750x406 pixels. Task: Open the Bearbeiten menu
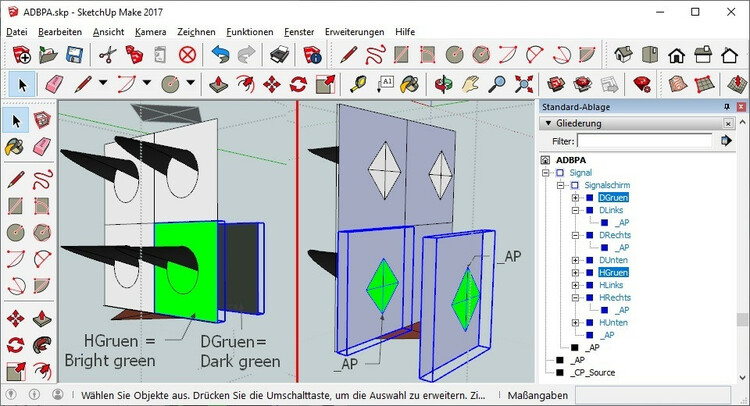coord(60,32)
